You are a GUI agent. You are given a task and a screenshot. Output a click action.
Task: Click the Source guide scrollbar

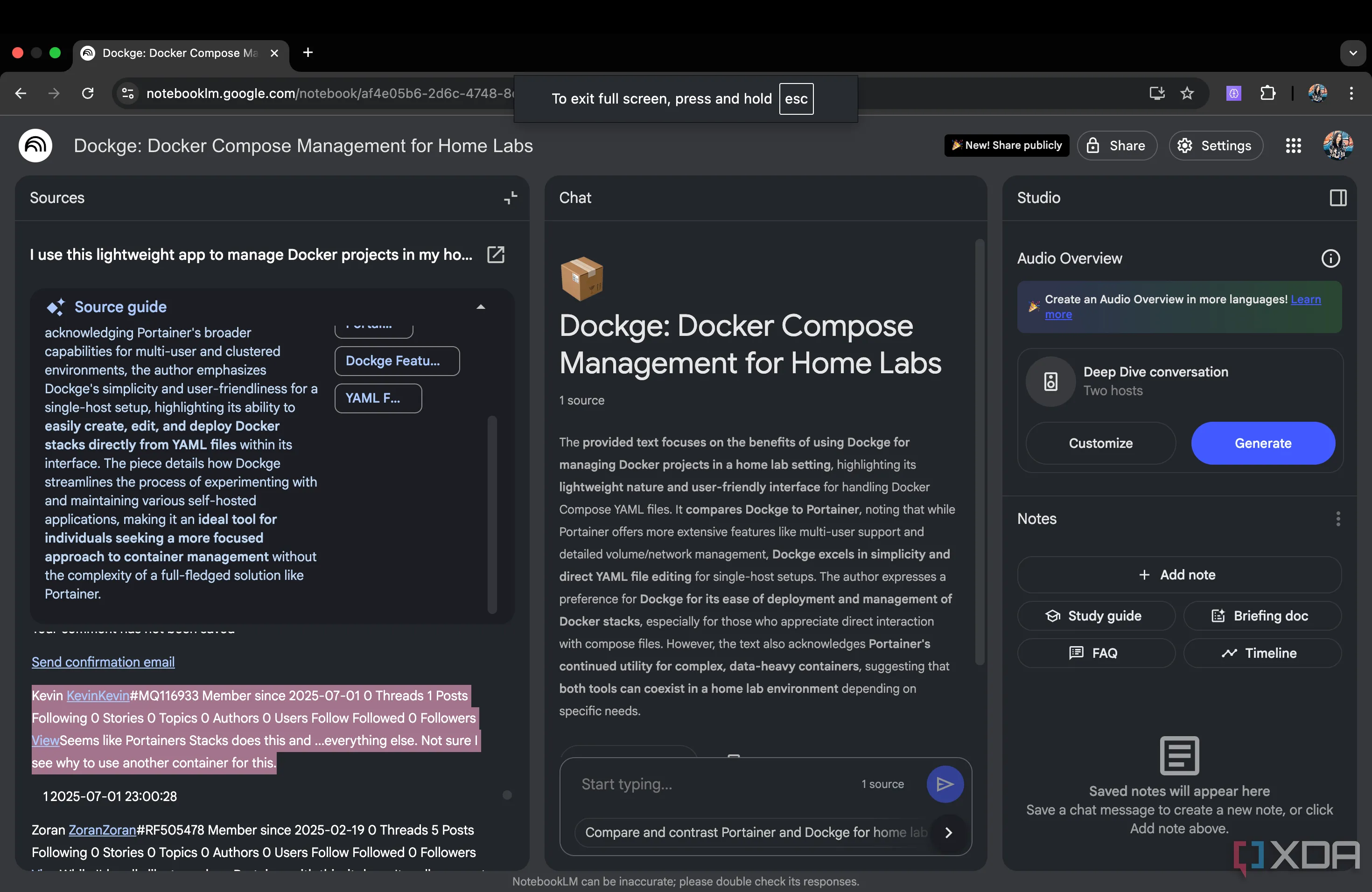point(492,515)
